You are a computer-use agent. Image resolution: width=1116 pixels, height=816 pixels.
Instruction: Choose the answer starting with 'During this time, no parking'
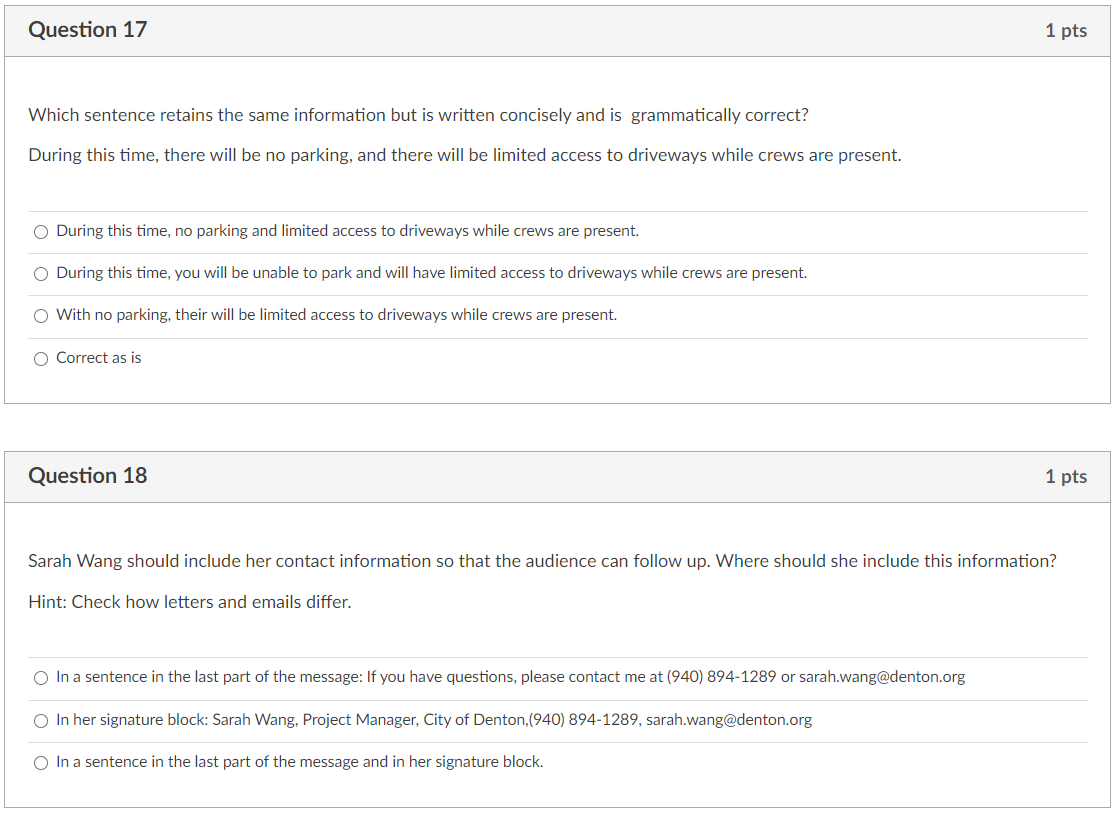point(41,231)
